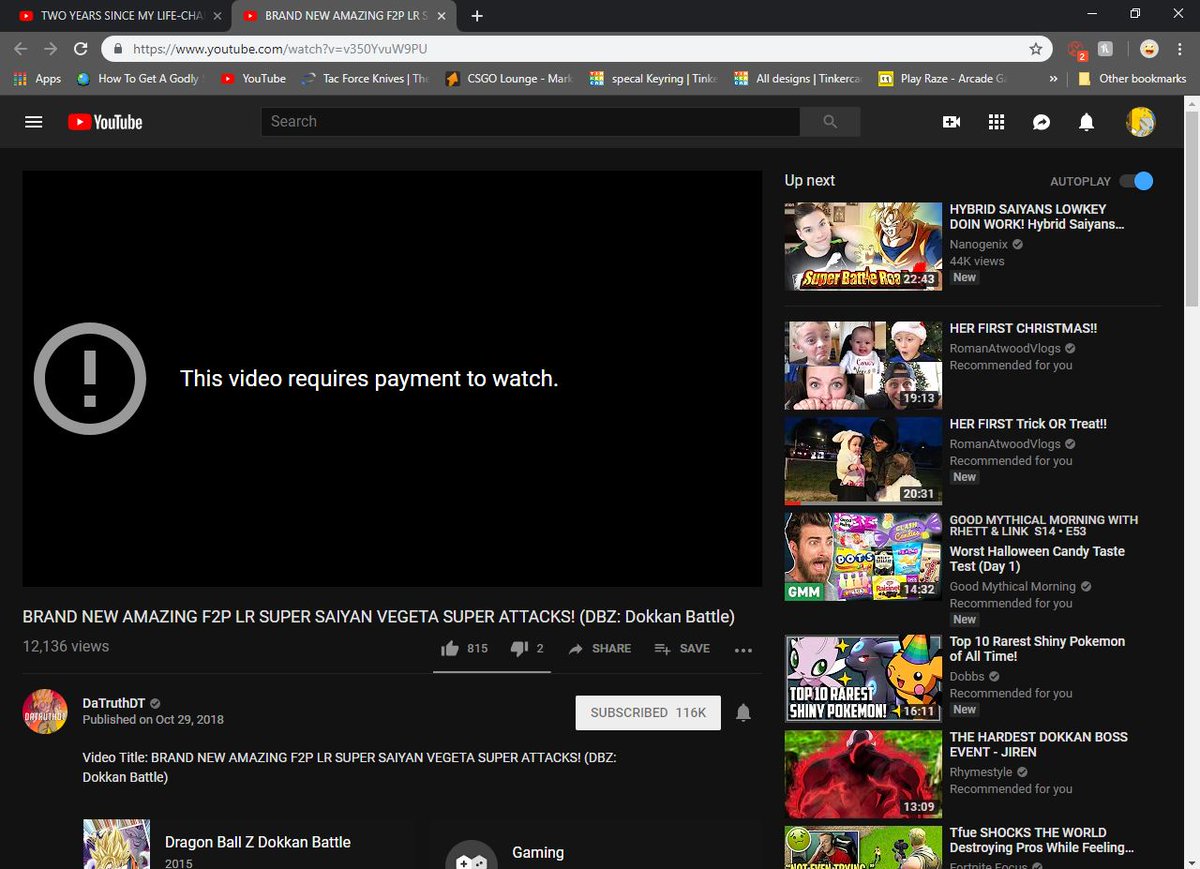Click the Dobbs channel name
The height and width of the screenshot is (869, 1200).
click(x=967, y=677)
